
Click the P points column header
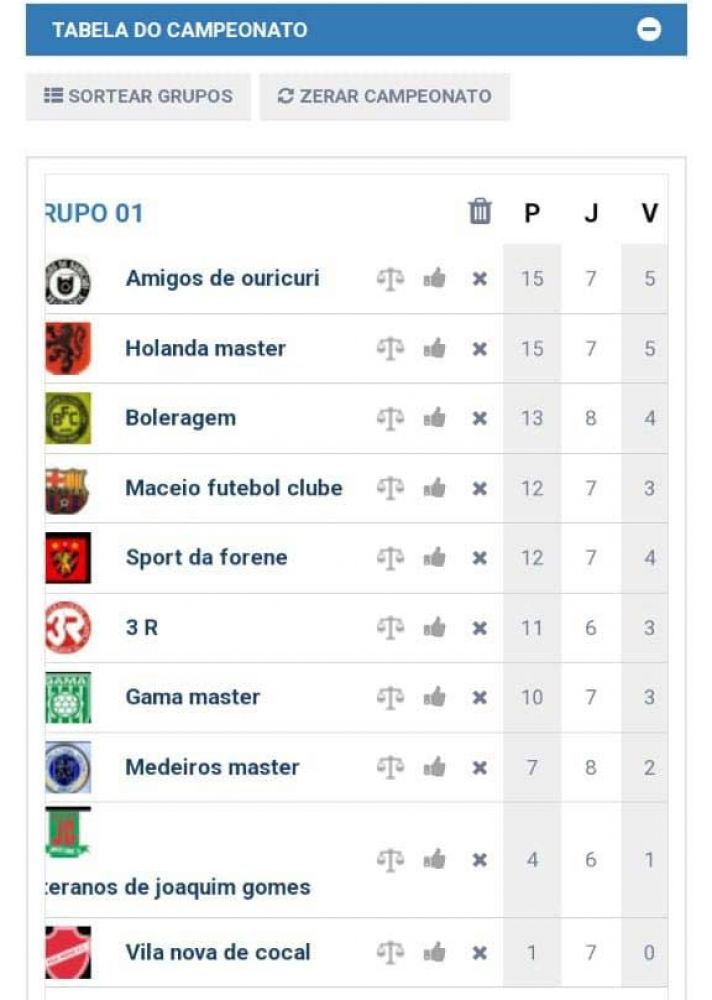532,213
